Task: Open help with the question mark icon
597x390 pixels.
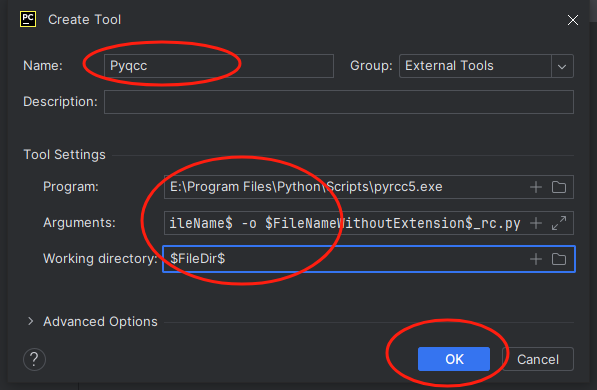Action: (x=34, y=359)
